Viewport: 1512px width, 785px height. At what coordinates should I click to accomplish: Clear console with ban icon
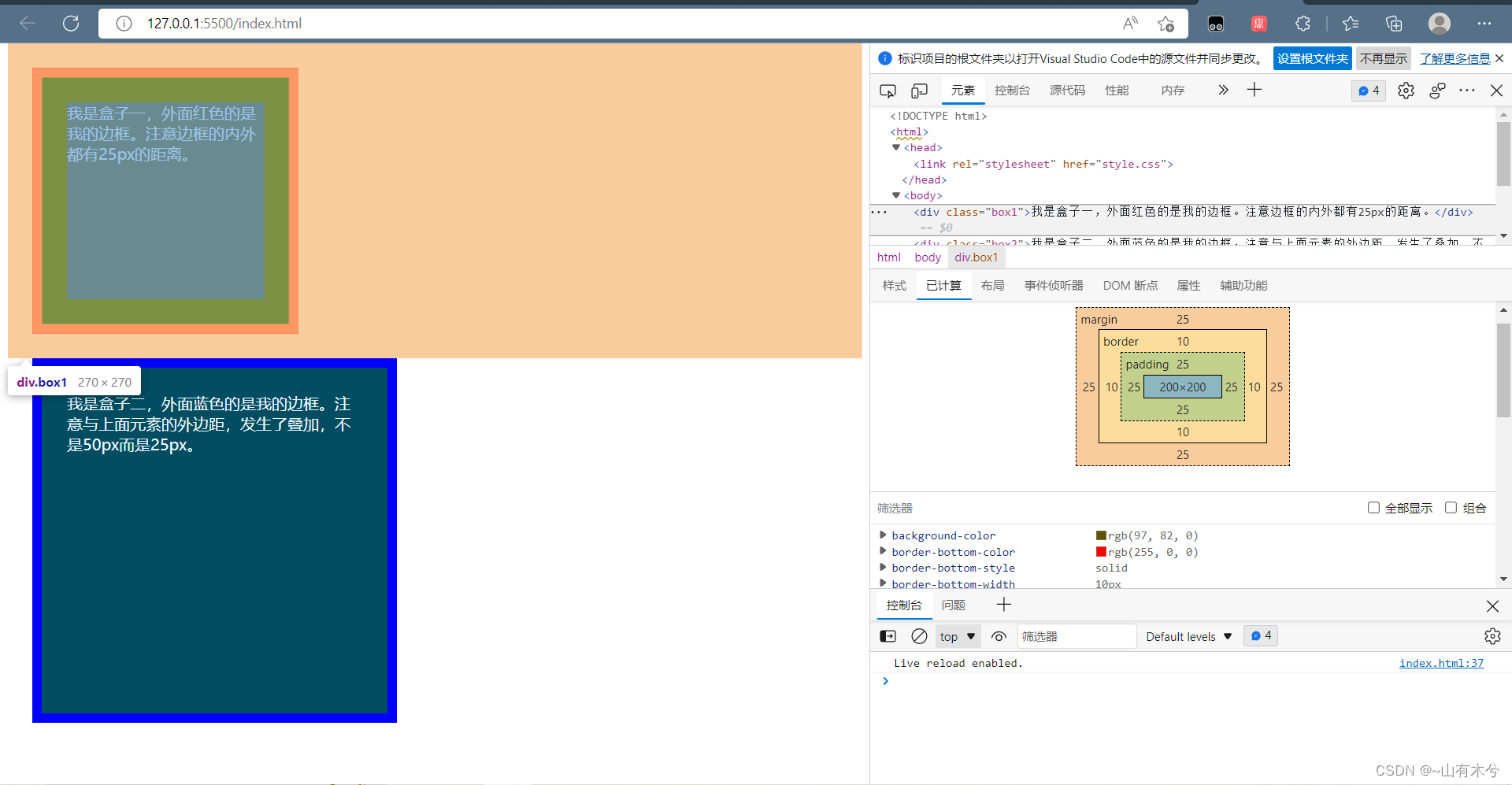919,636
